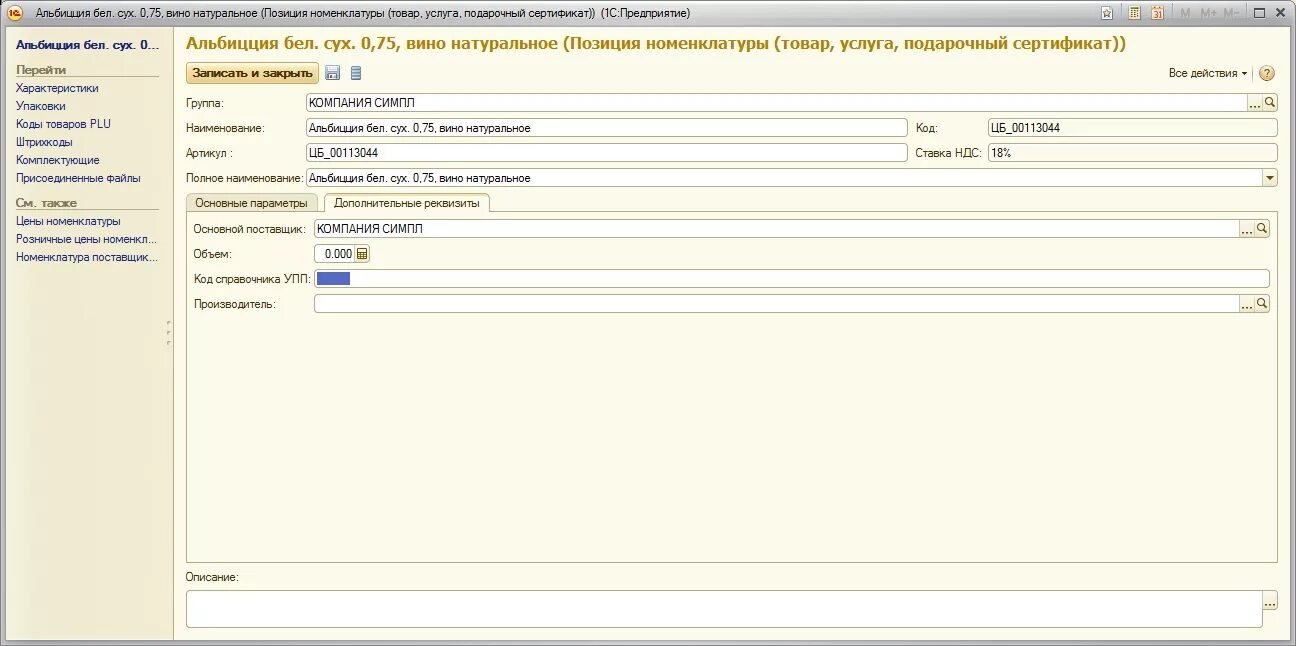Screen dimensions: 1296x646
Task: Click the M+ memory add button
Action: [x=1208, y=13]
